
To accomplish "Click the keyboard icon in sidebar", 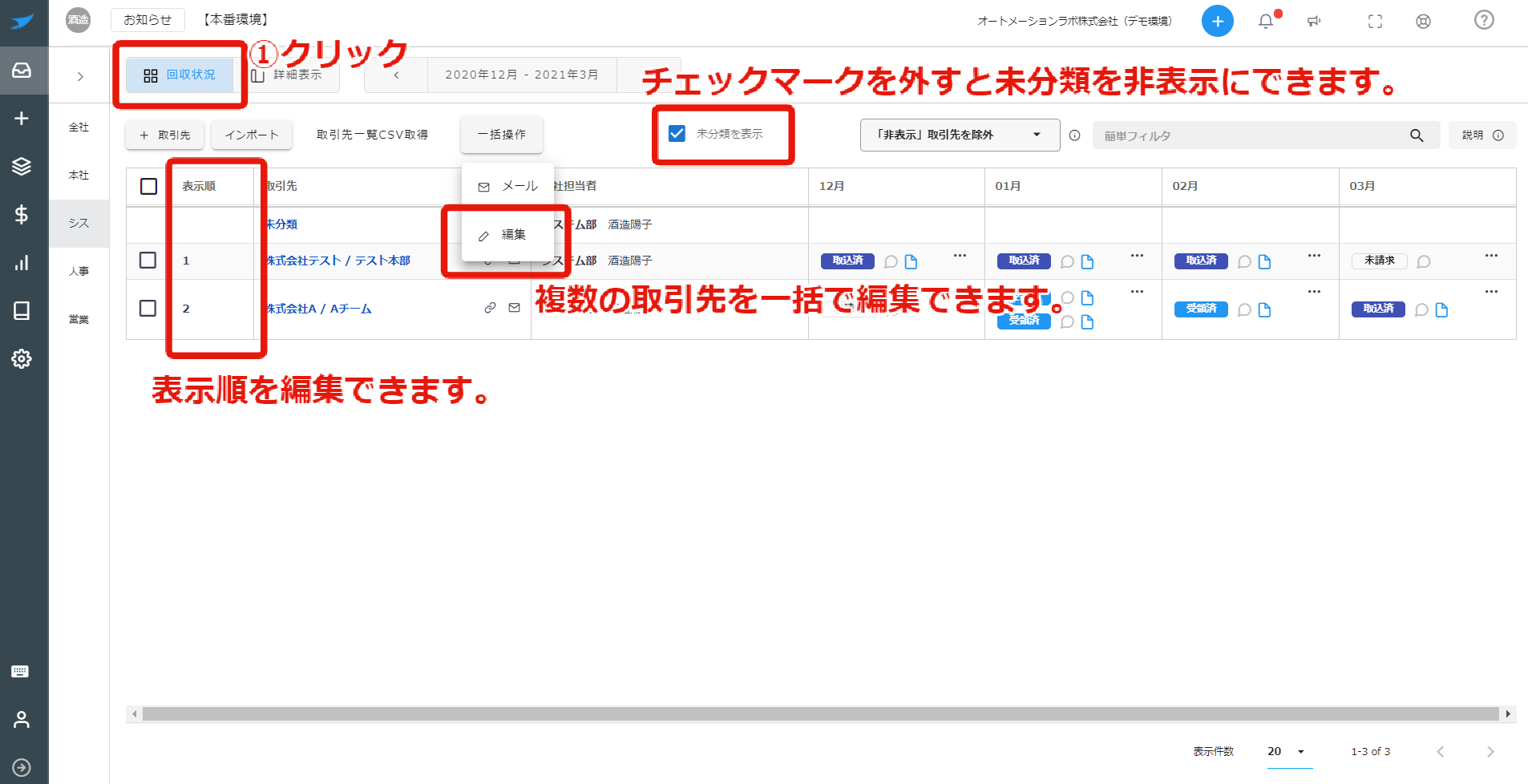I will pyautogui.click(x=20, y=672).
